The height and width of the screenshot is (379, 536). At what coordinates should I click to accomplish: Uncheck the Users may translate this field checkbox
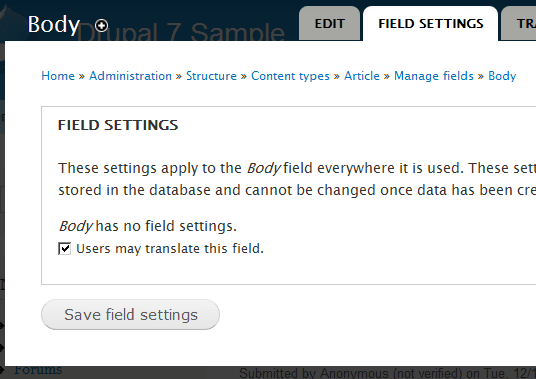64,248
